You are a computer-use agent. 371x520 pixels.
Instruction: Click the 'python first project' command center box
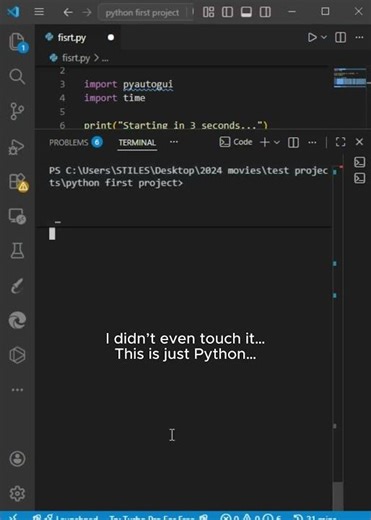tap(145, 13)
